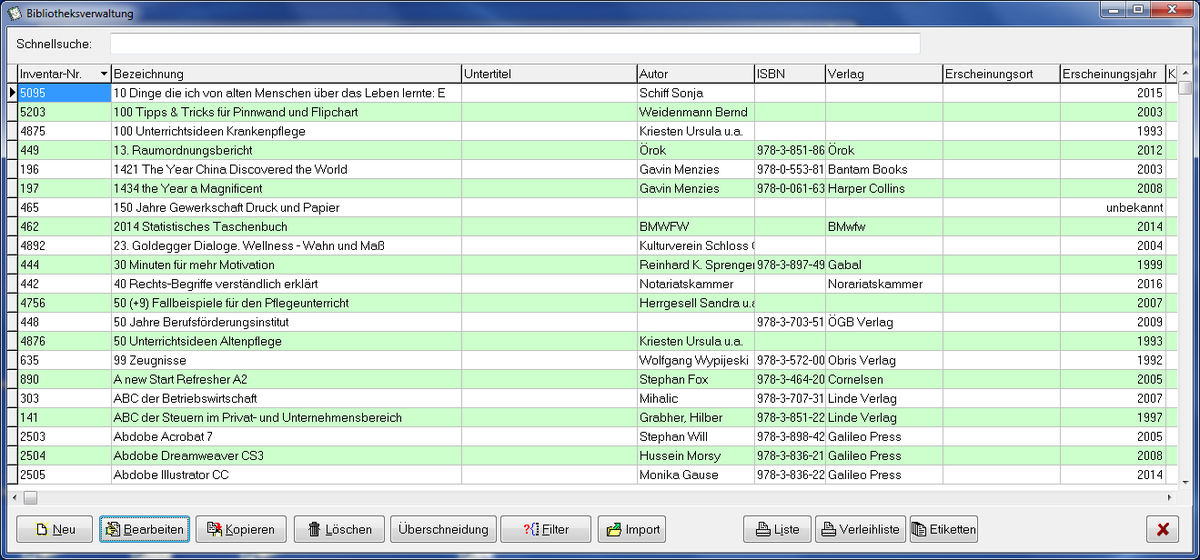Click the Bearbeiten button
Image resolution: width=1200 pixels, height=560 pixels.
coord(144,529)
